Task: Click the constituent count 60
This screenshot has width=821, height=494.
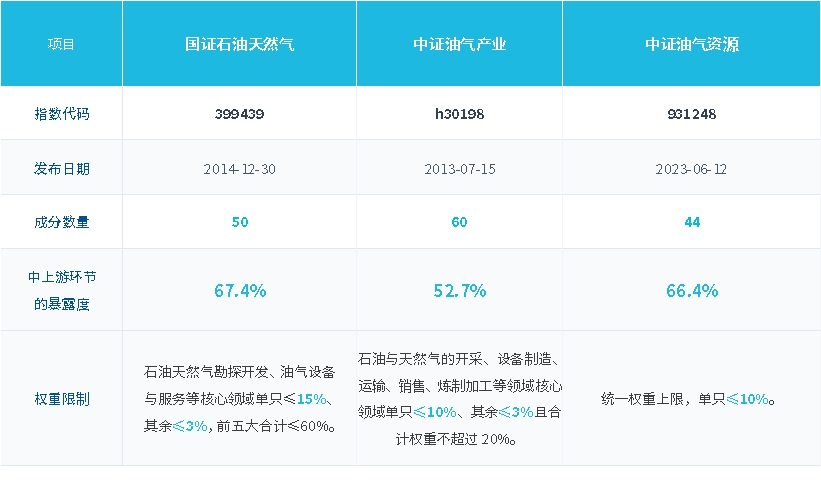Action: point(459,222)
